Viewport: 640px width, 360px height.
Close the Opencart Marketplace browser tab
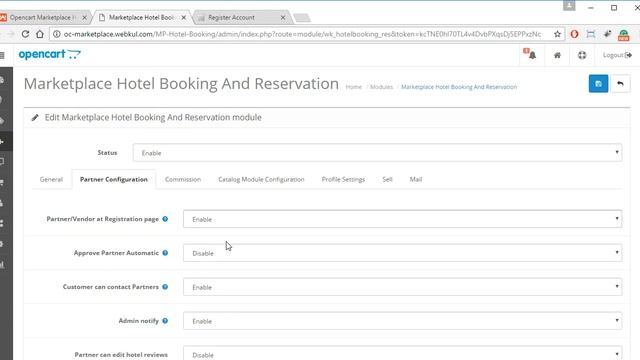tap(84, 18)
